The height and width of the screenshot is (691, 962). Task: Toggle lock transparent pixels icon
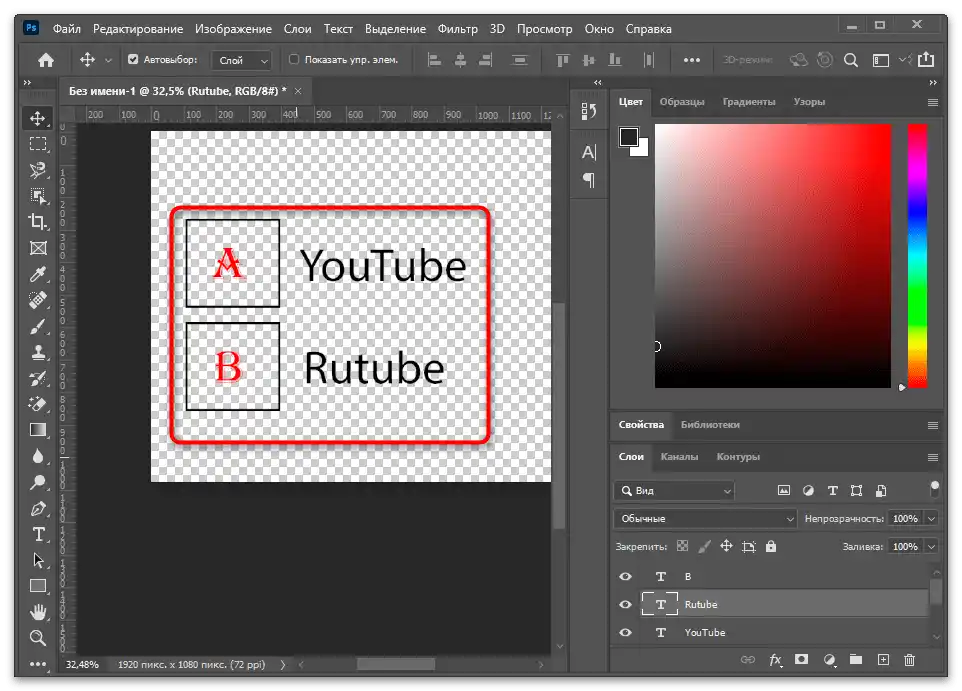[x=682, y=546]
